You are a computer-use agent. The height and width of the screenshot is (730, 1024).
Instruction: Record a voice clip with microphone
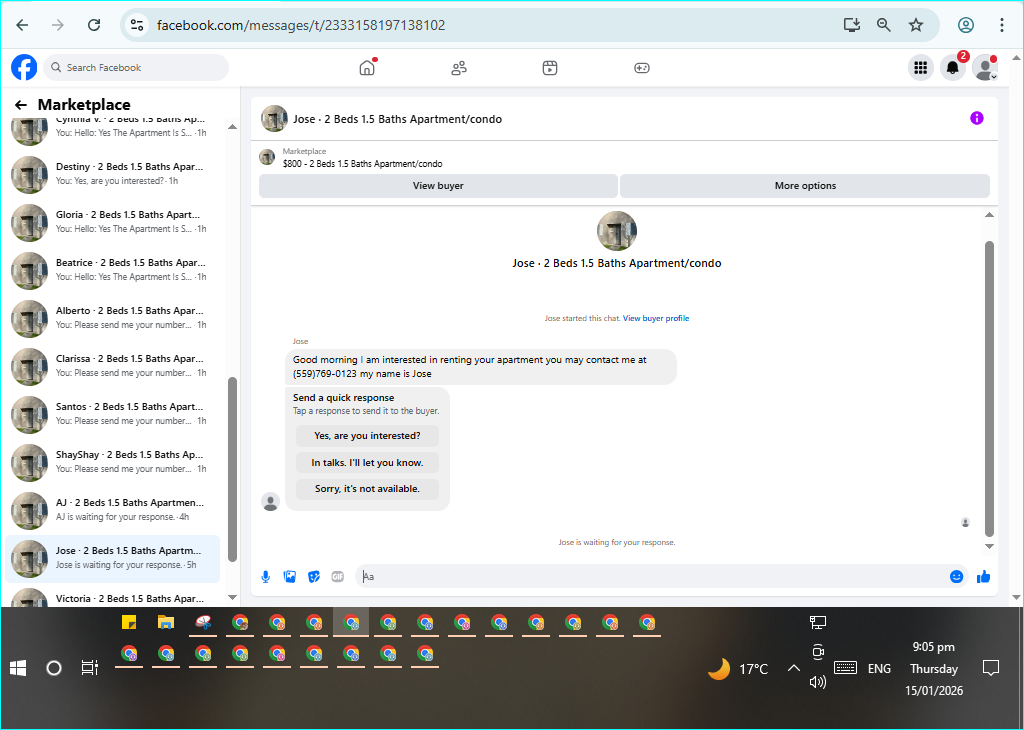pos(266,577)
